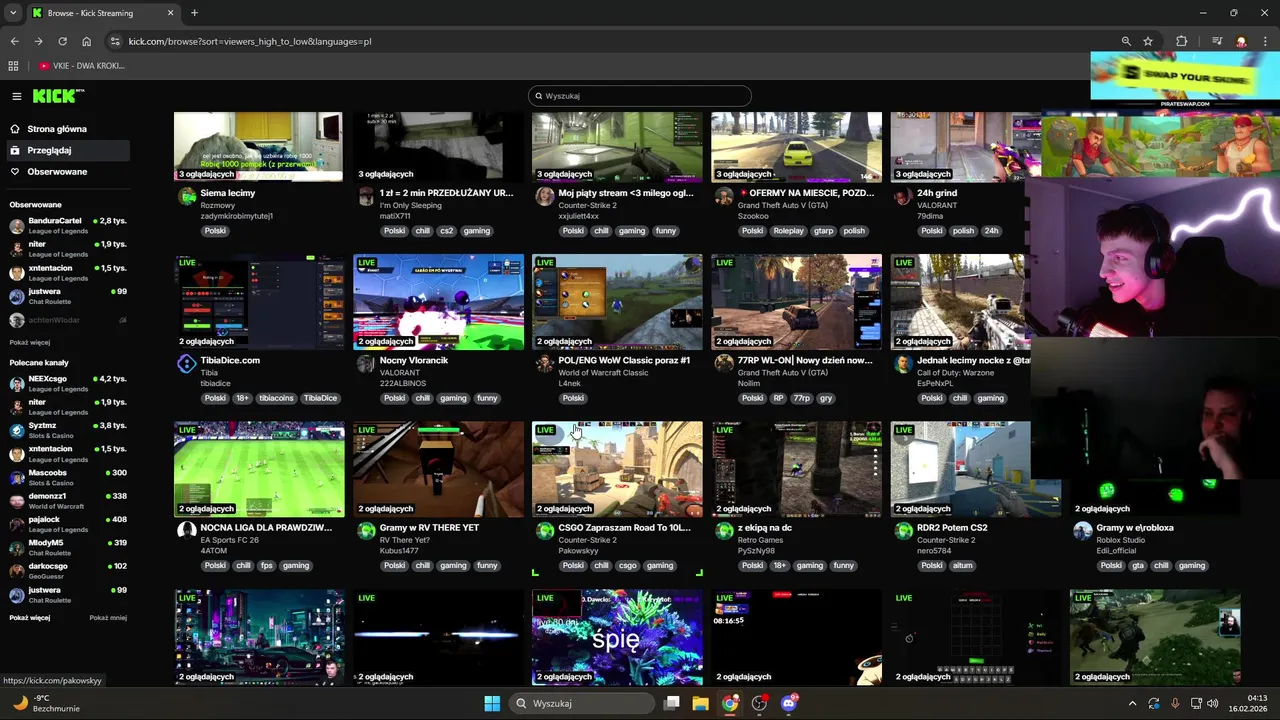Open Obserwowane in the sidebar
1280x720 pixels.
(x=57, y=172)
